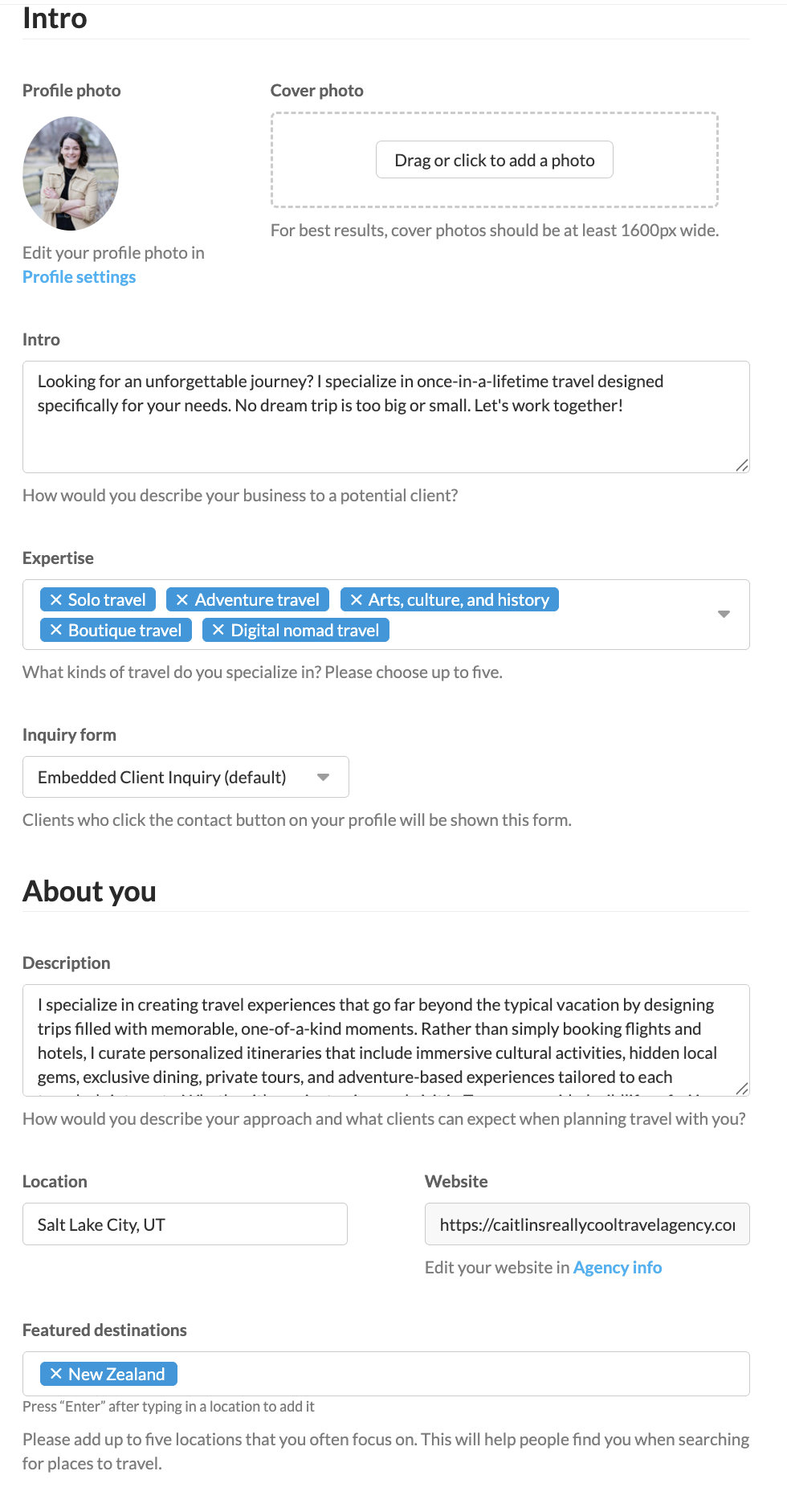Remove Arts, culture, and history tag

(x=356, y=600)
